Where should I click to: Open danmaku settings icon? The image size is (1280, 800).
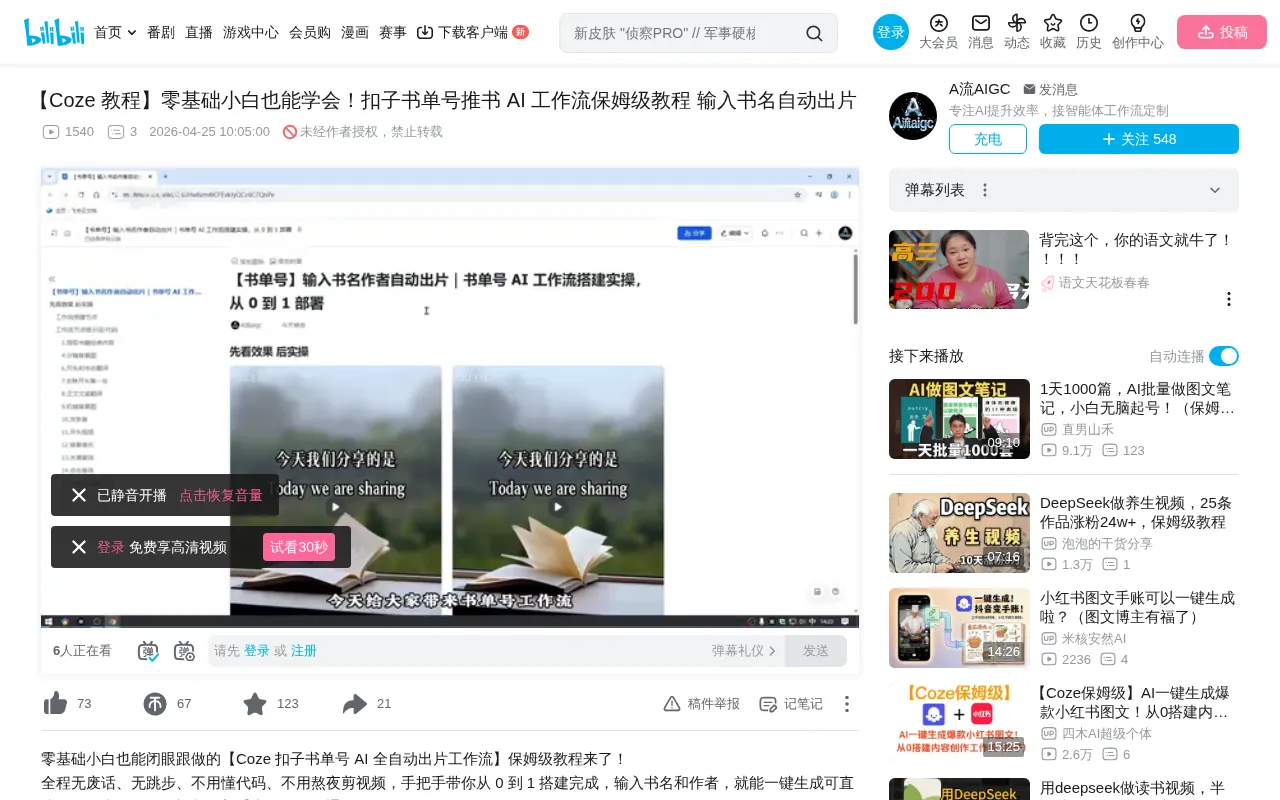tap(184, 651)
